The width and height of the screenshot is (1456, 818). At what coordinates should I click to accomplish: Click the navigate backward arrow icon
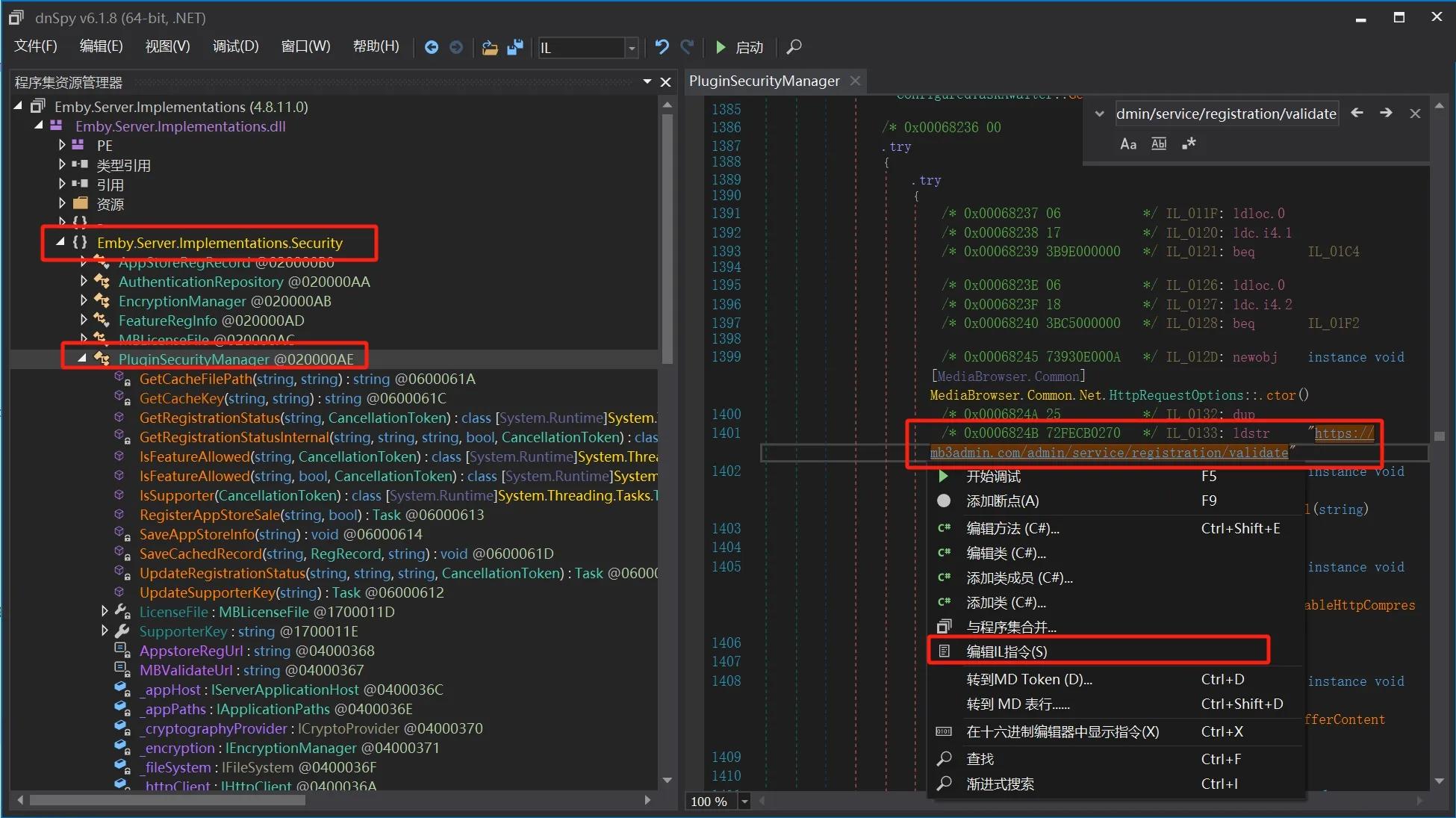coord(431,47)
